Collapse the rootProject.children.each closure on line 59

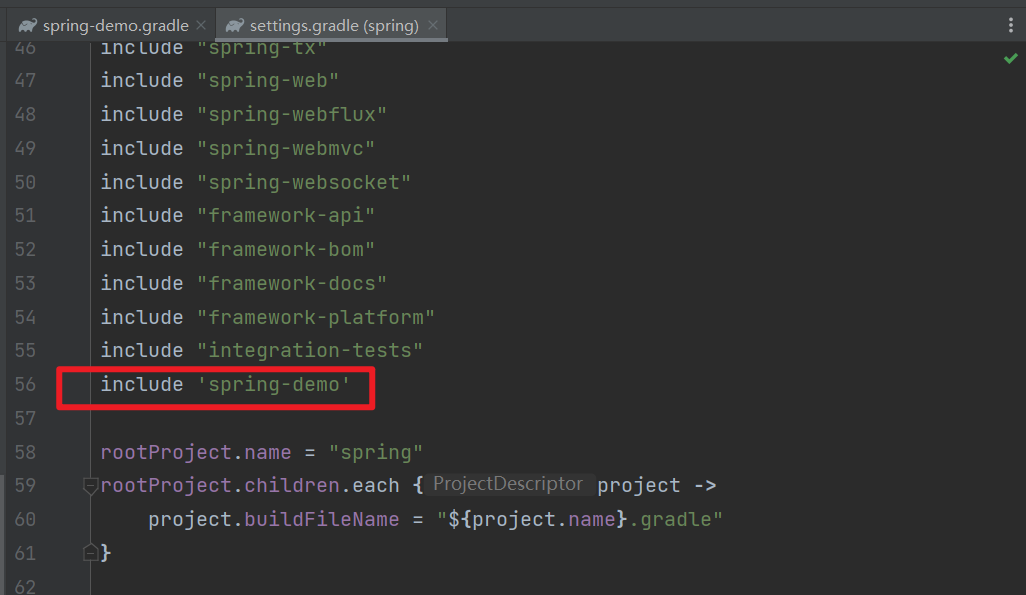pos(91,486)
